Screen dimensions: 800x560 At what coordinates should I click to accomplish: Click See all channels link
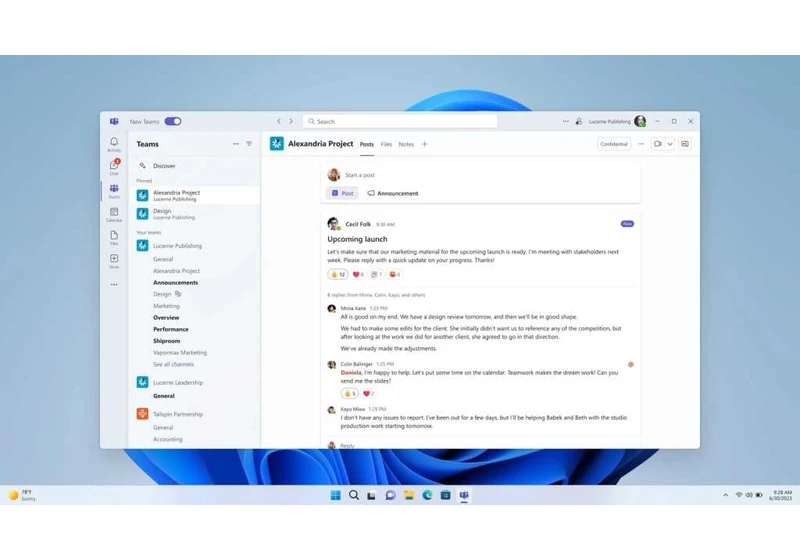click(173, 364)
